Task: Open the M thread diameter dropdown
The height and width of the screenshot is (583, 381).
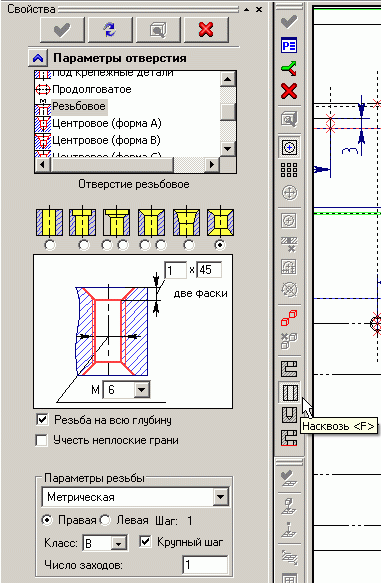Action: pyautogui.click(x=141, y=390)
